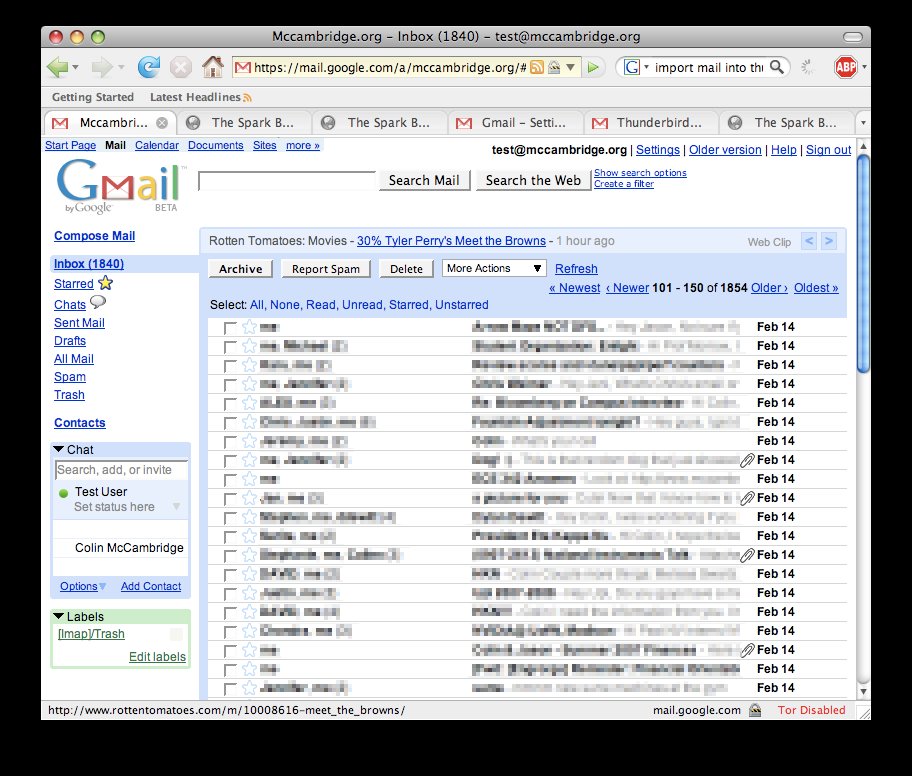
Task: Open the Settings link
Action: coord(658,149)
